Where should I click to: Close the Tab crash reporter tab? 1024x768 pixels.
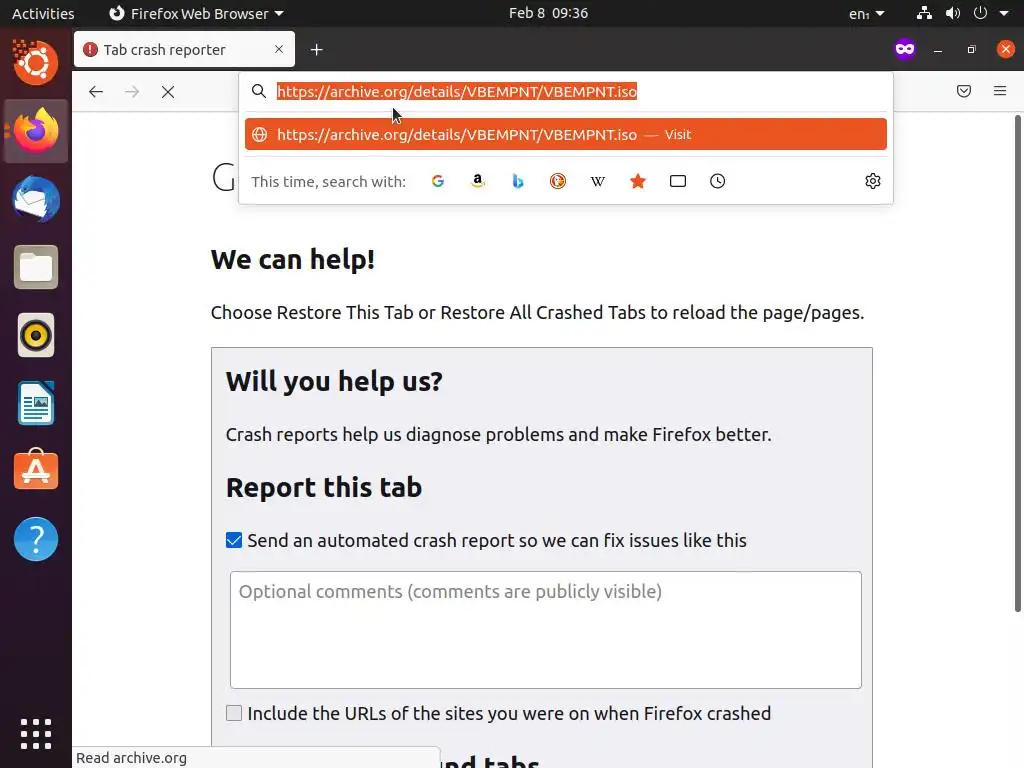tap(279, 49)
